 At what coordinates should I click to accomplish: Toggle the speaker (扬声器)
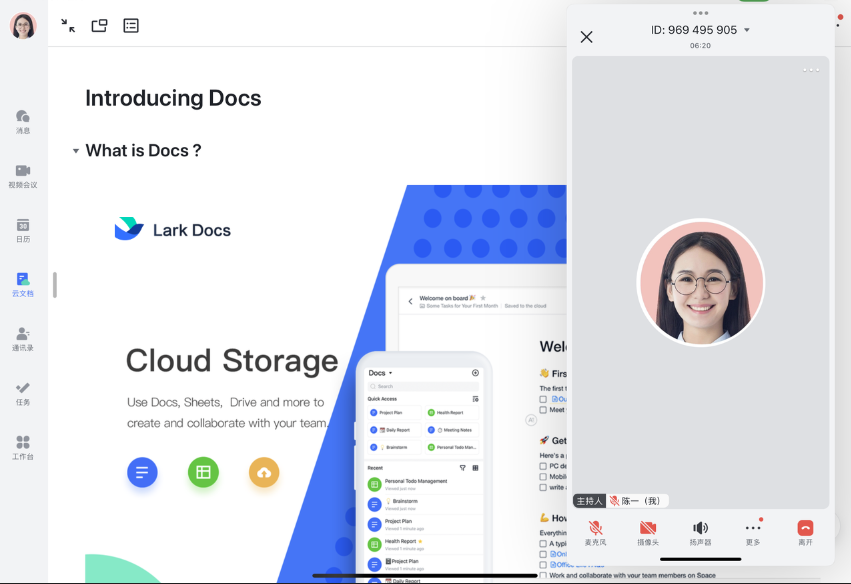[700, 532]
